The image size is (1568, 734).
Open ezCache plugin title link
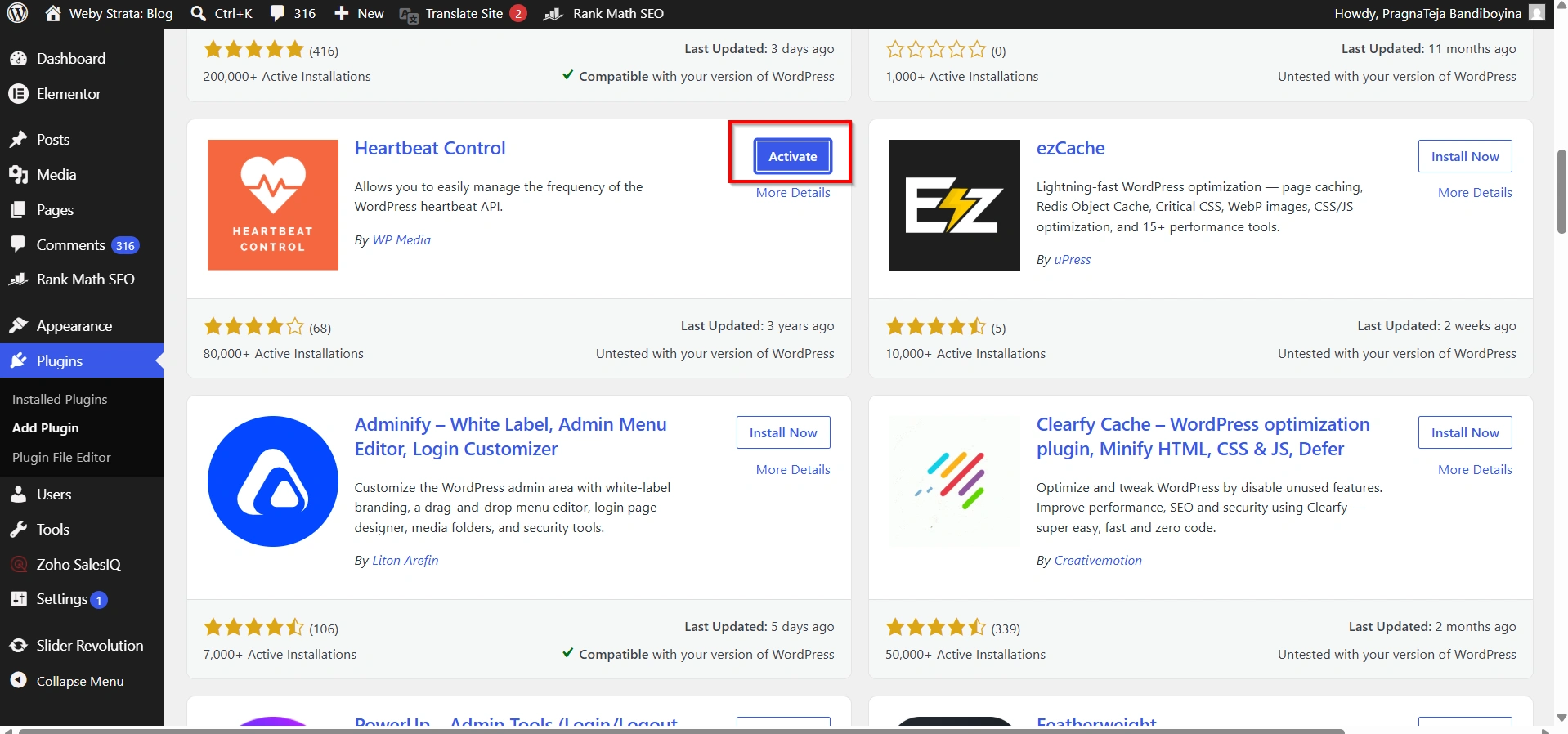[x=1070, y=148]
